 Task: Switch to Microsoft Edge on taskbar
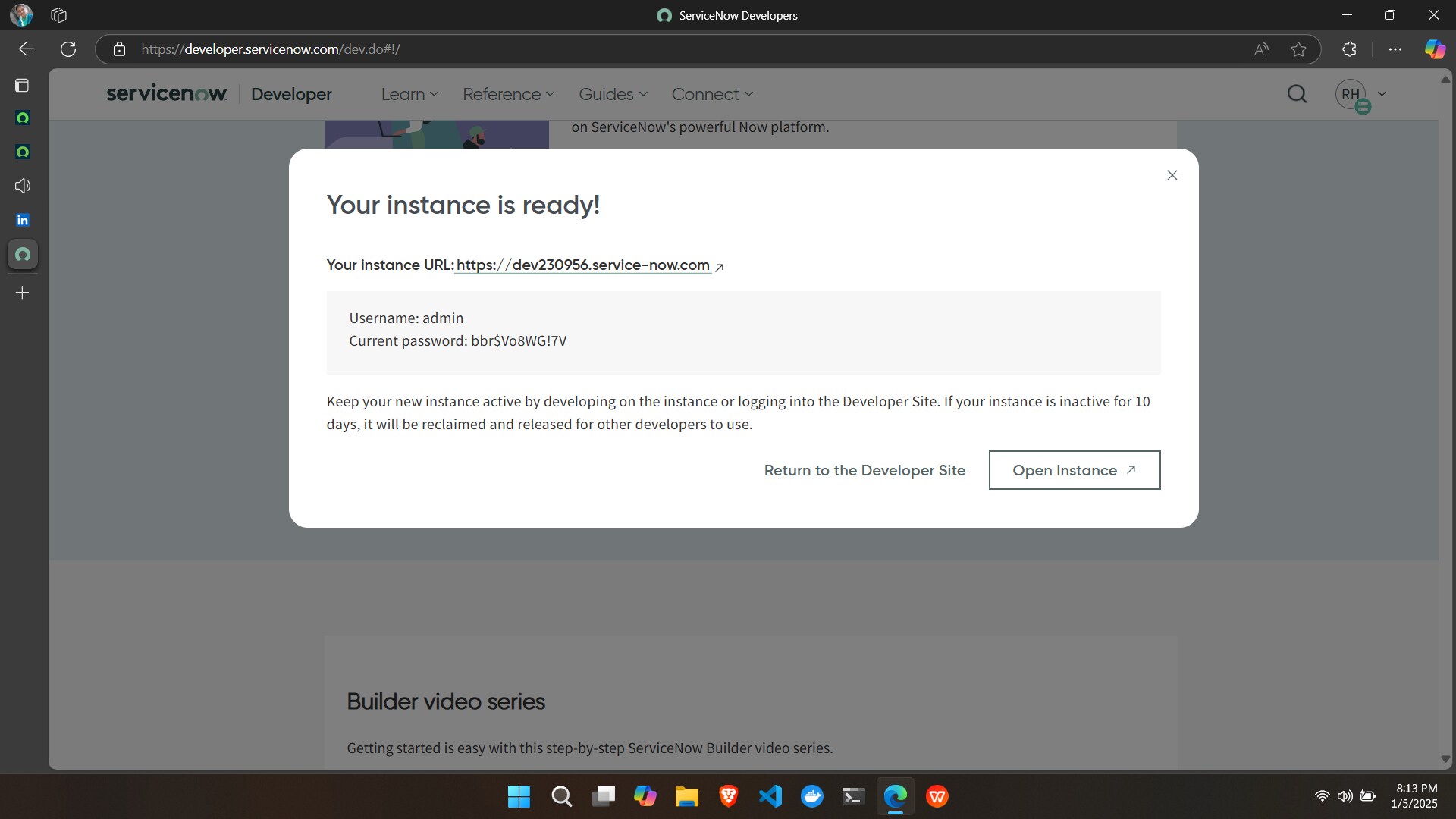click(x=896, y=796)
